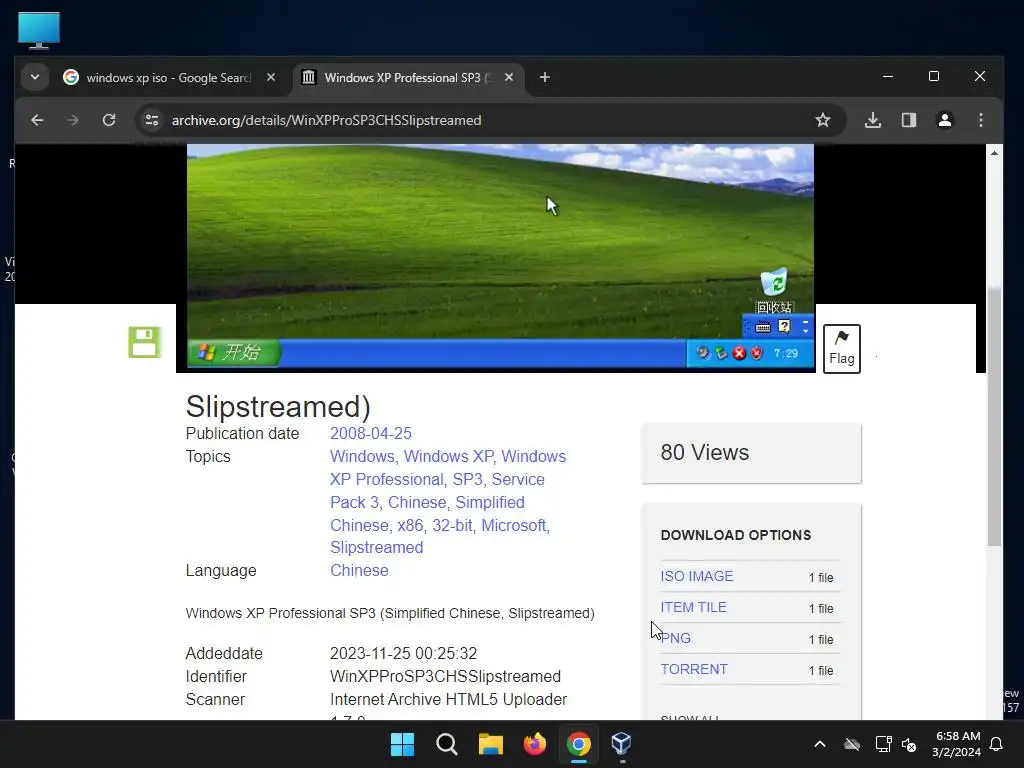Viewport: 1024px width, 768px height.
Task: Open VirtualBox from the taskbar
Action: coord(621,744)
